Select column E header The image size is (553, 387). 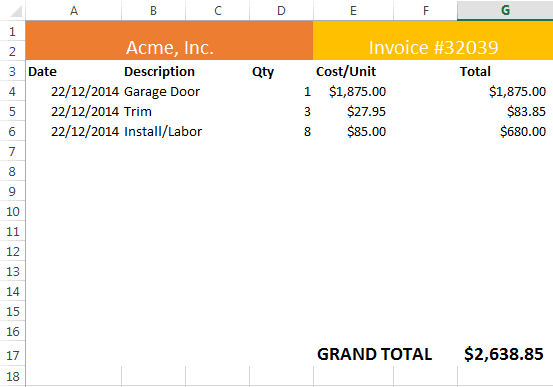pos(353,11)
